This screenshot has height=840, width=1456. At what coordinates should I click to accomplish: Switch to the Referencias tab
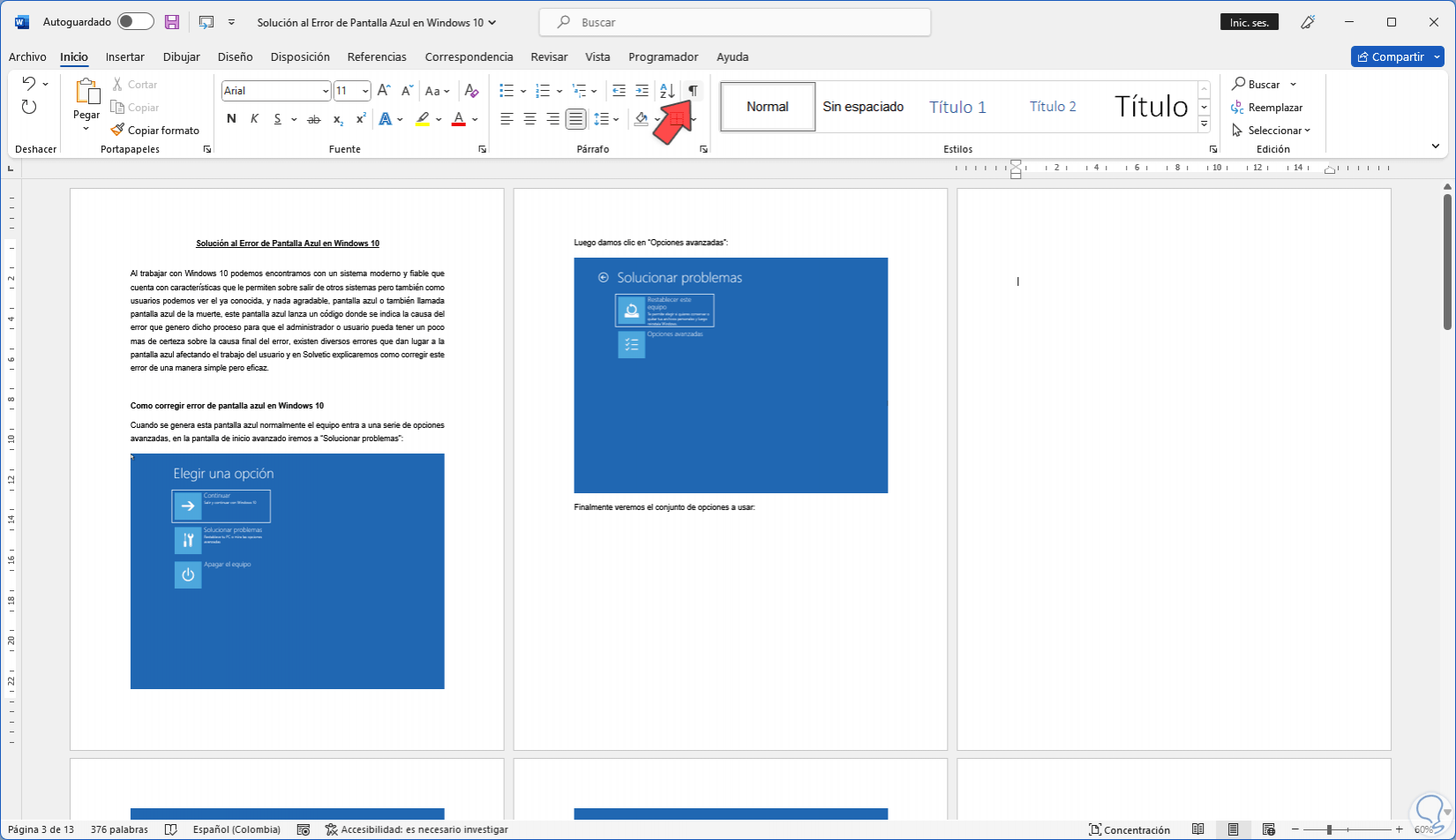[377, 56]
